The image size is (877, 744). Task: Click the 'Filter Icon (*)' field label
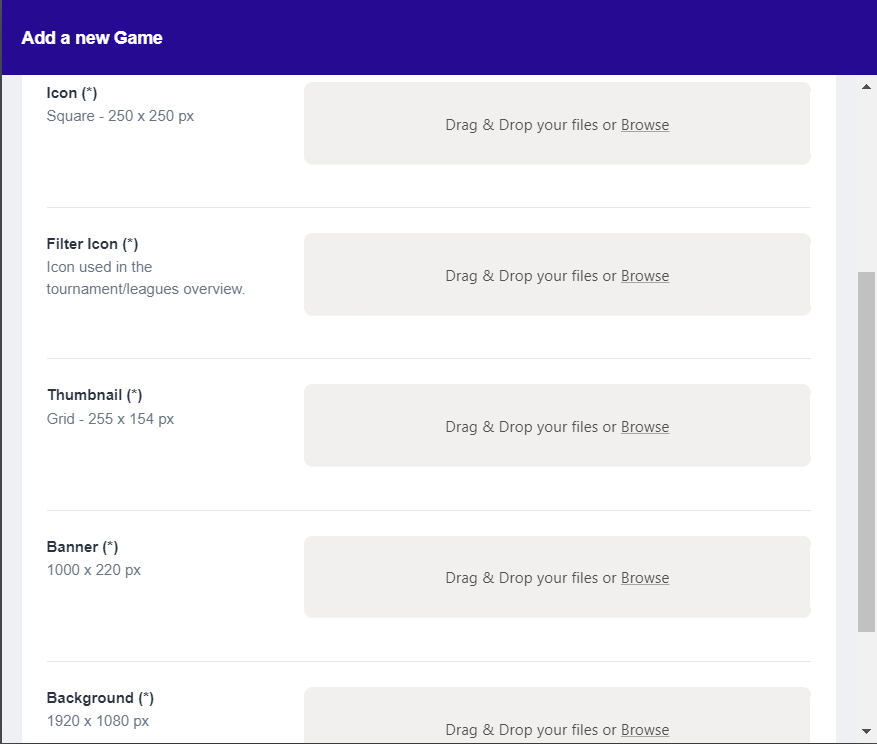point(92,244)
